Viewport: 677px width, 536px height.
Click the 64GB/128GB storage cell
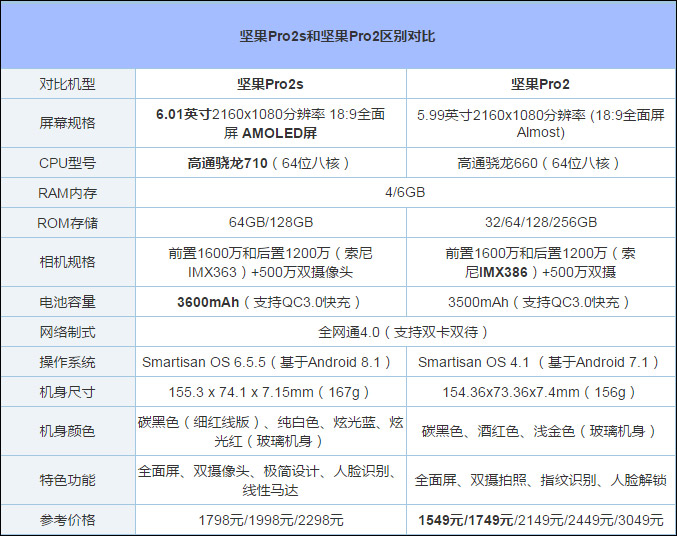[270, 222]
